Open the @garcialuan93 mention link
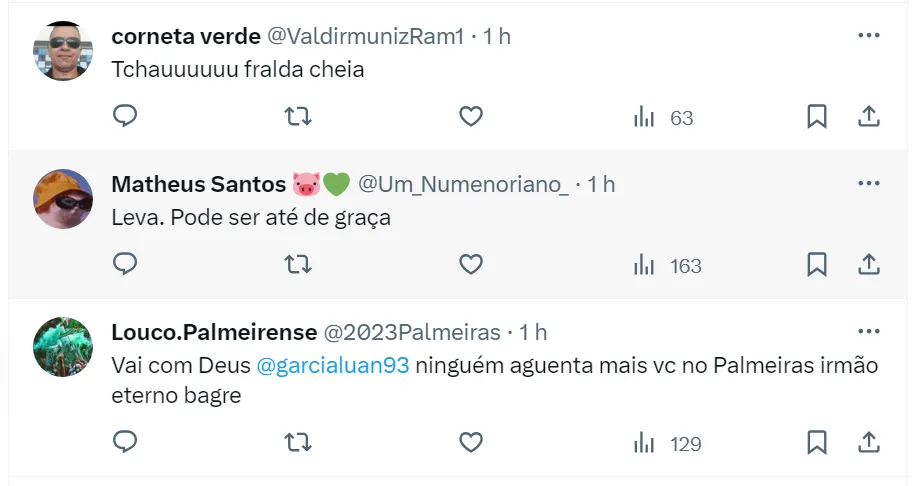 pos(333,365)
